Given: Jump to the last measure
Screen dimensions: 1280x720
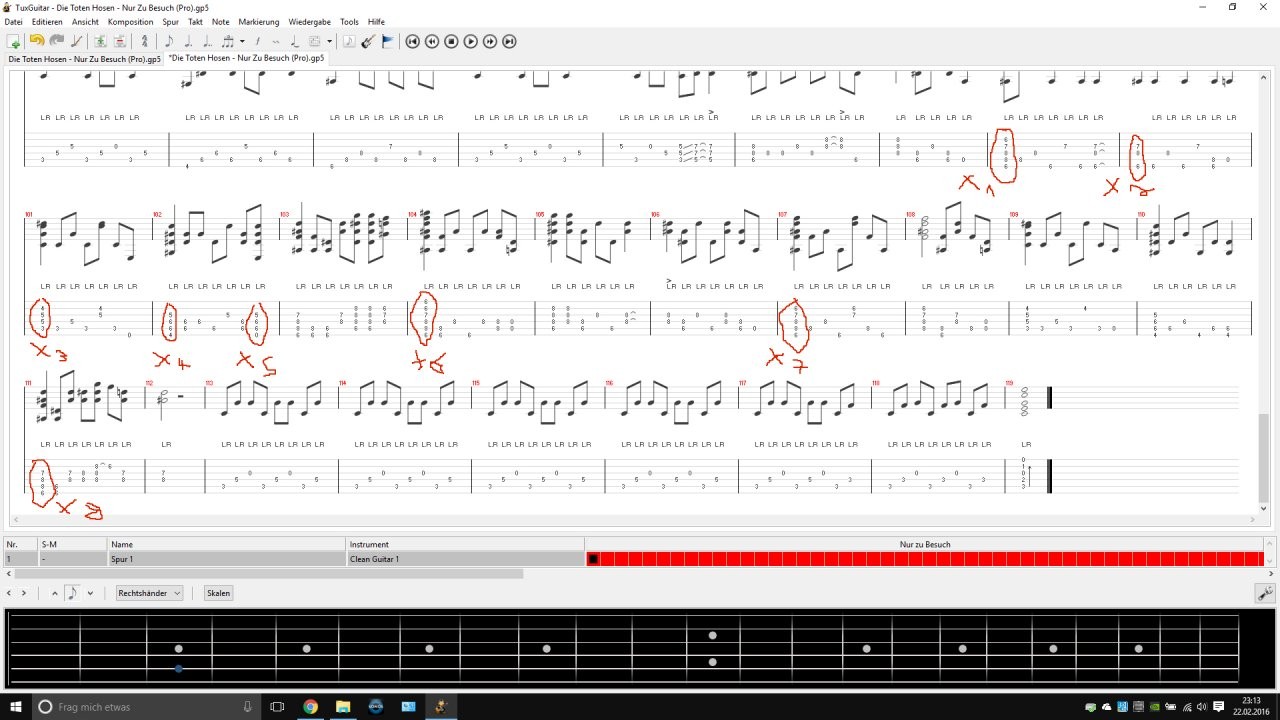Looking at the screenshot, I should 509,41.
